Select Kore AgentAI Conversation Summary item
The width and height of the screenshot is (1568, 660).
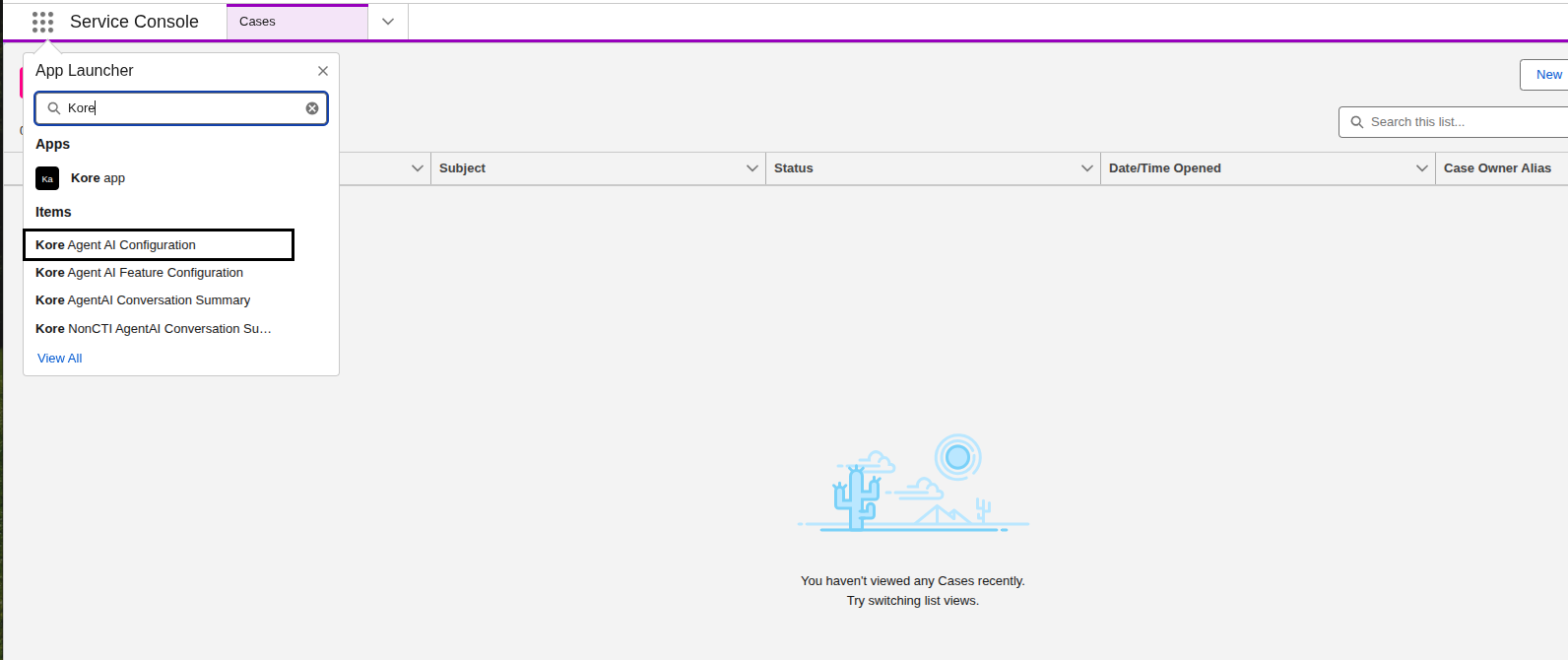pos(143,300)
